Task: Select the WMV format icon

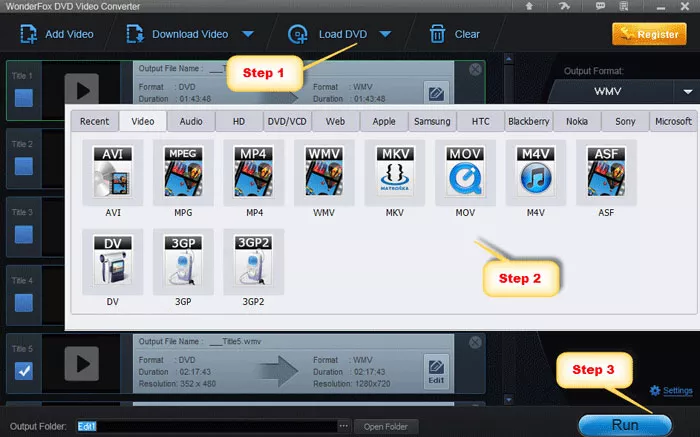Action: point(324,172)
